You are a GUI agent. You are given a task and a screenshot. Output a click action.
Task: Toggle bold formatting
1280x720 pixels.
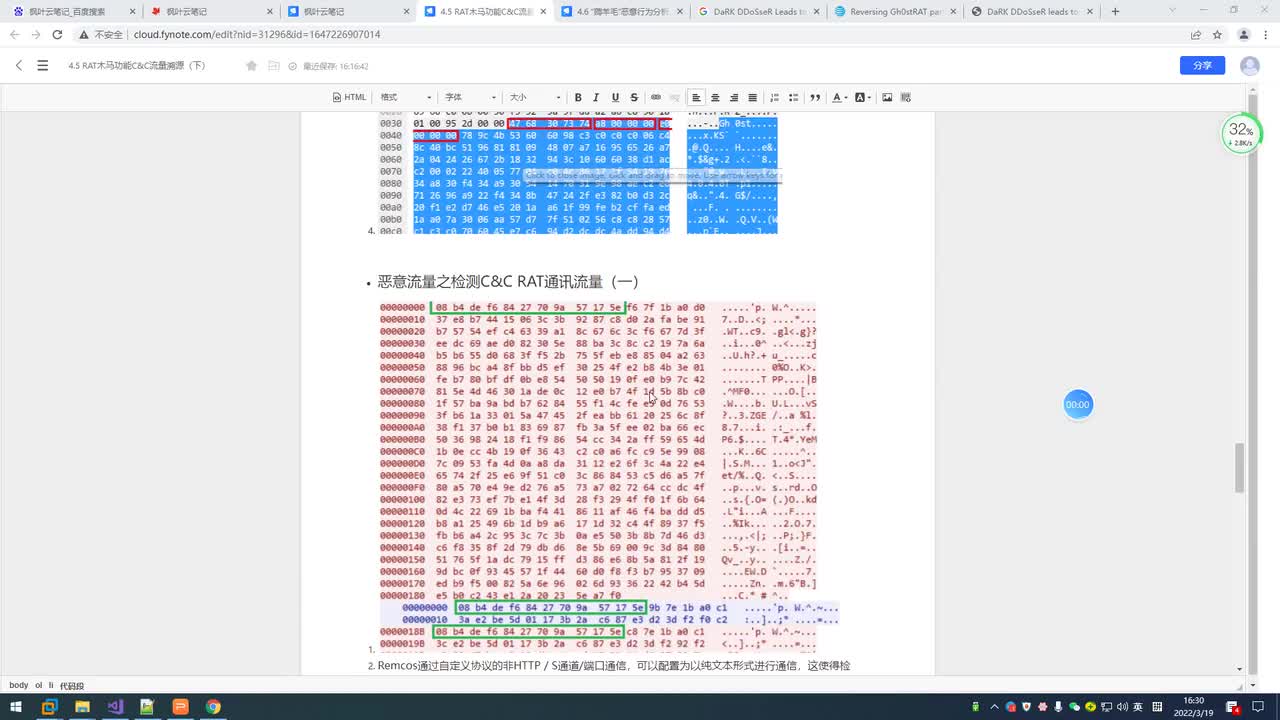[578, 97]
